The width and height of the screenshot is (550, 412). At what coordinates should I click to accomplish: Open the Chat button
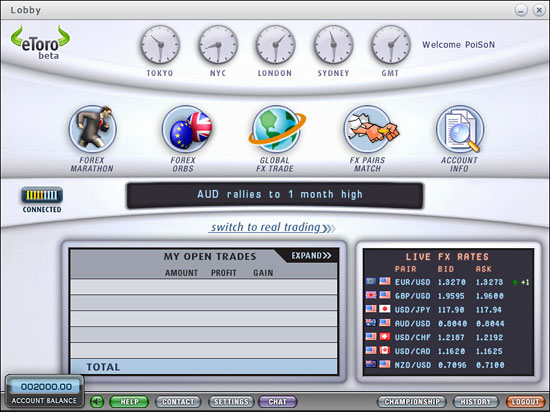(x=277, y=401)
